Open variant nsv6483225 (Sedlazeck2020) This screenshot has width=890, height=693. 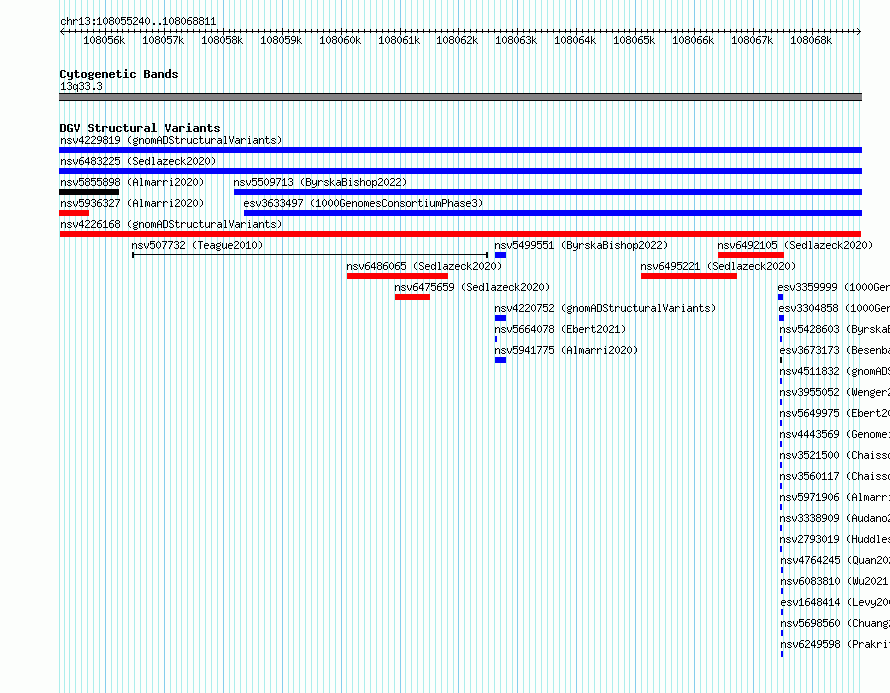coord(138,161)
